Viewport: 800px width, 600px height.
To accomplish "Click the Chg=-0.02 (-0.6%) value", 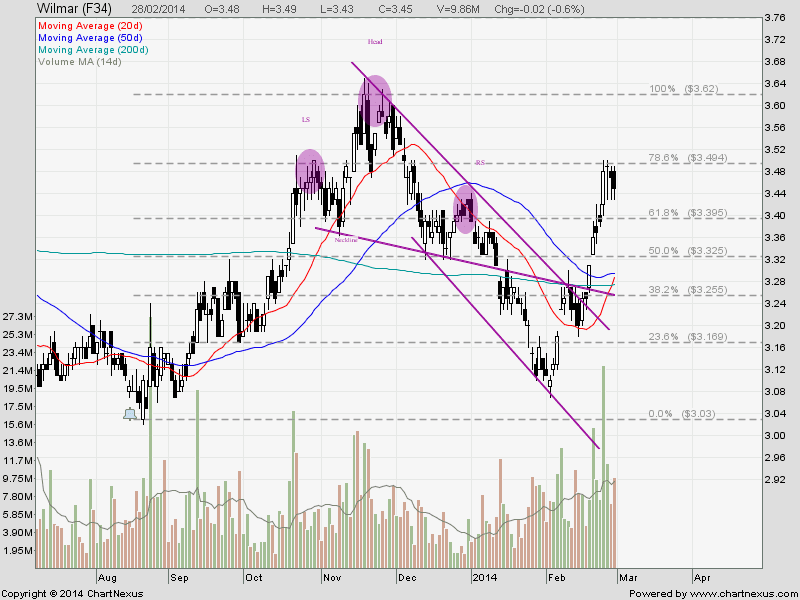I will [540, 9].
